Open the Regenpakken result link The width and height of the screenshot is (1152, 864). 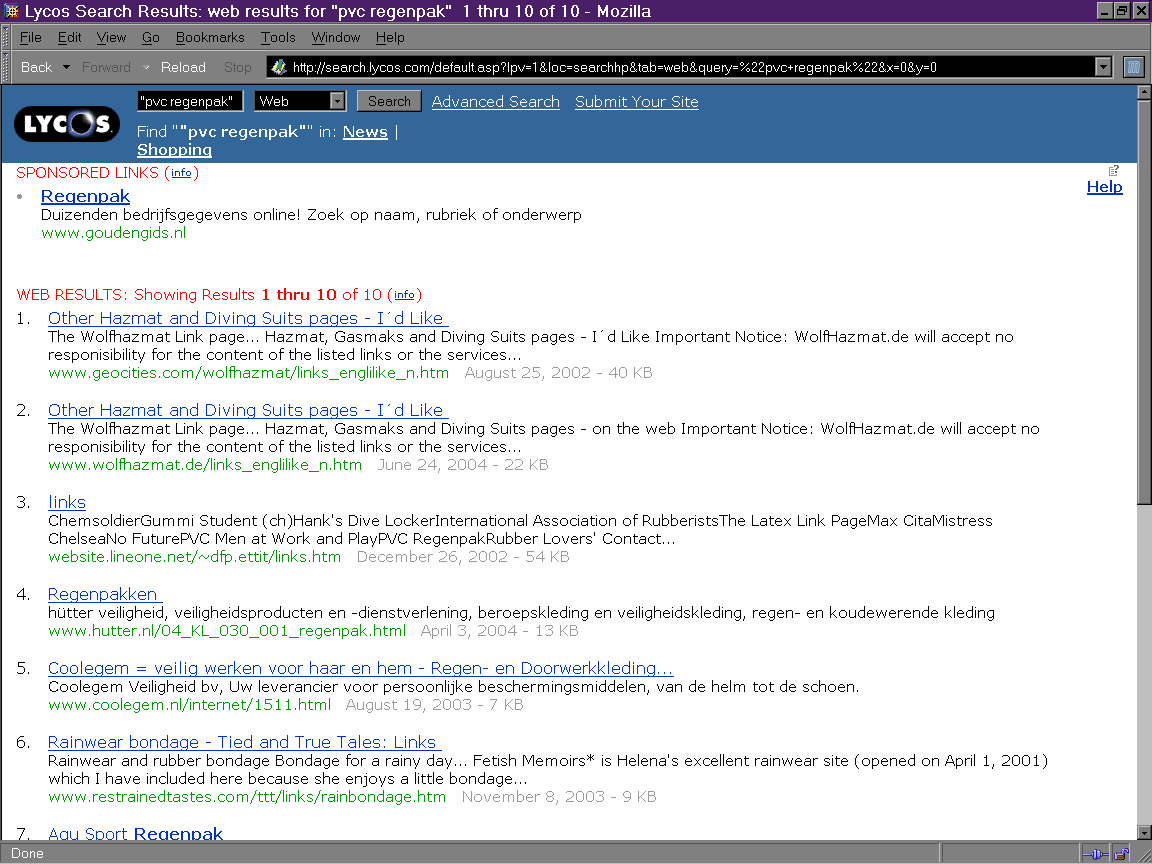[x=104, y=594]
